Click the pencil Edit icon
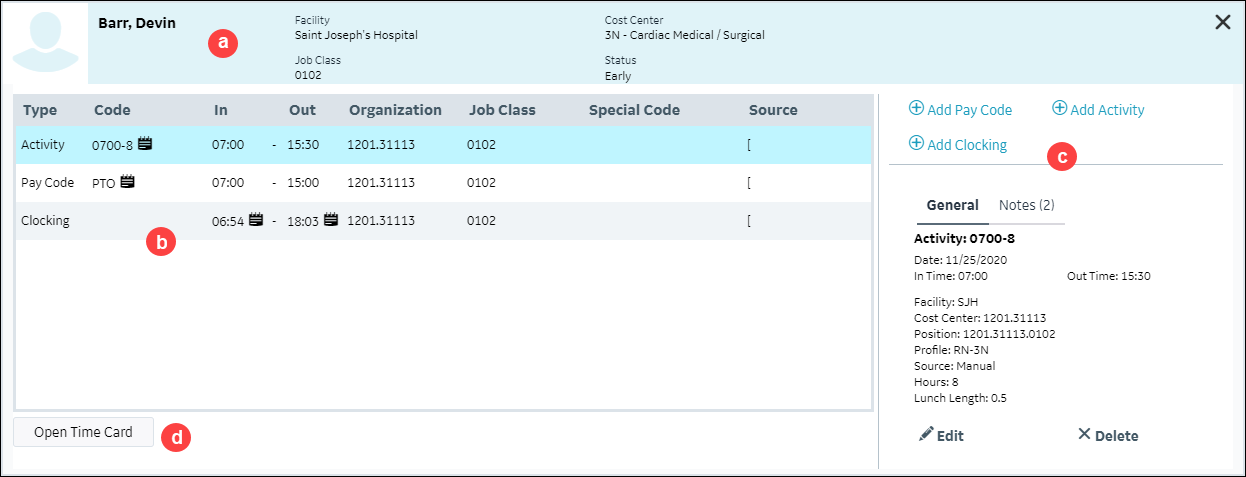The height and width of the screenshot is (477, 1246). pos(926,434)
